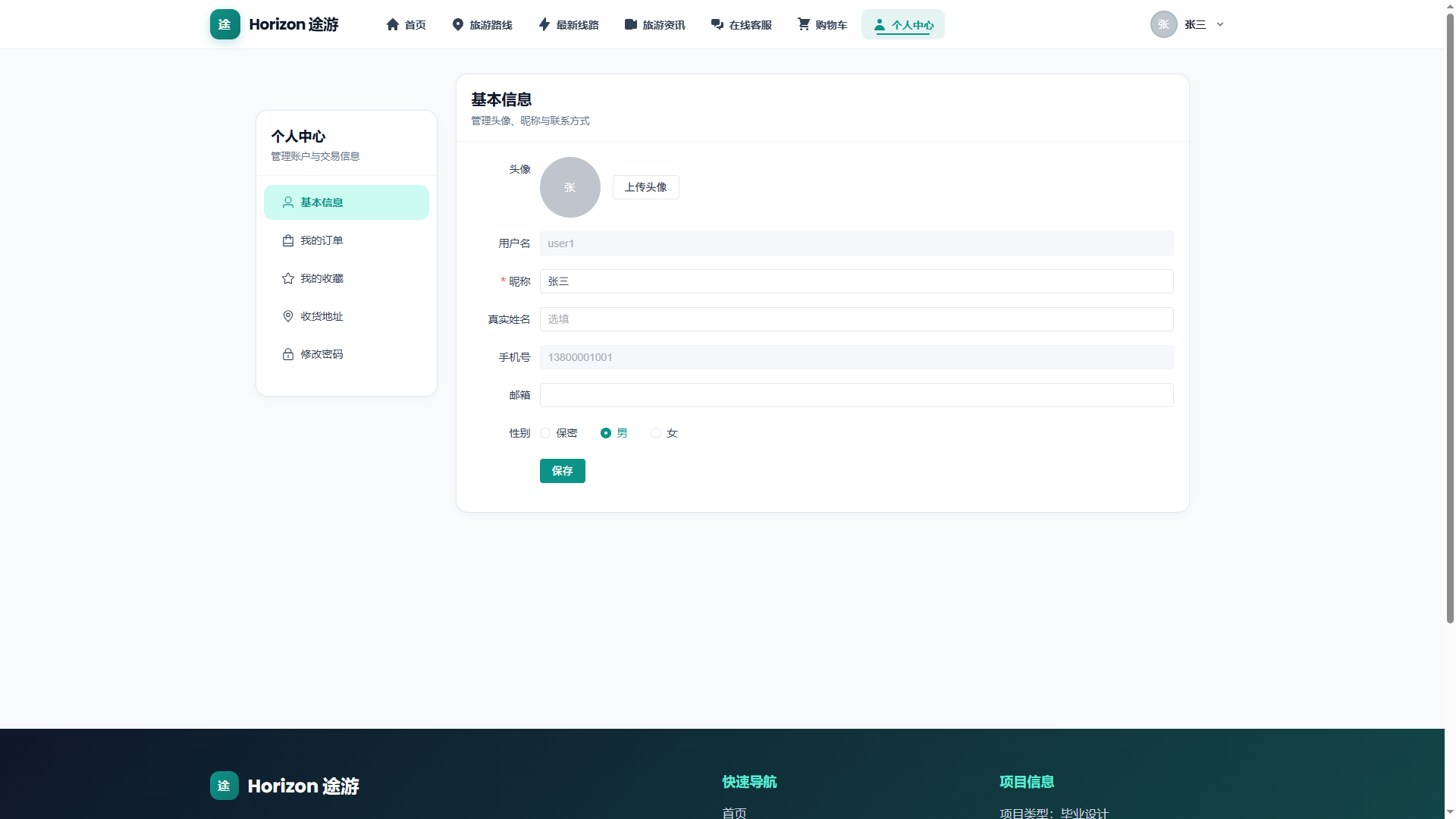This screenshot has width=1456, height=819.
Task: Click the pin icon next to 收货地址
Action: pyautogui.click(x=288, y=316)
